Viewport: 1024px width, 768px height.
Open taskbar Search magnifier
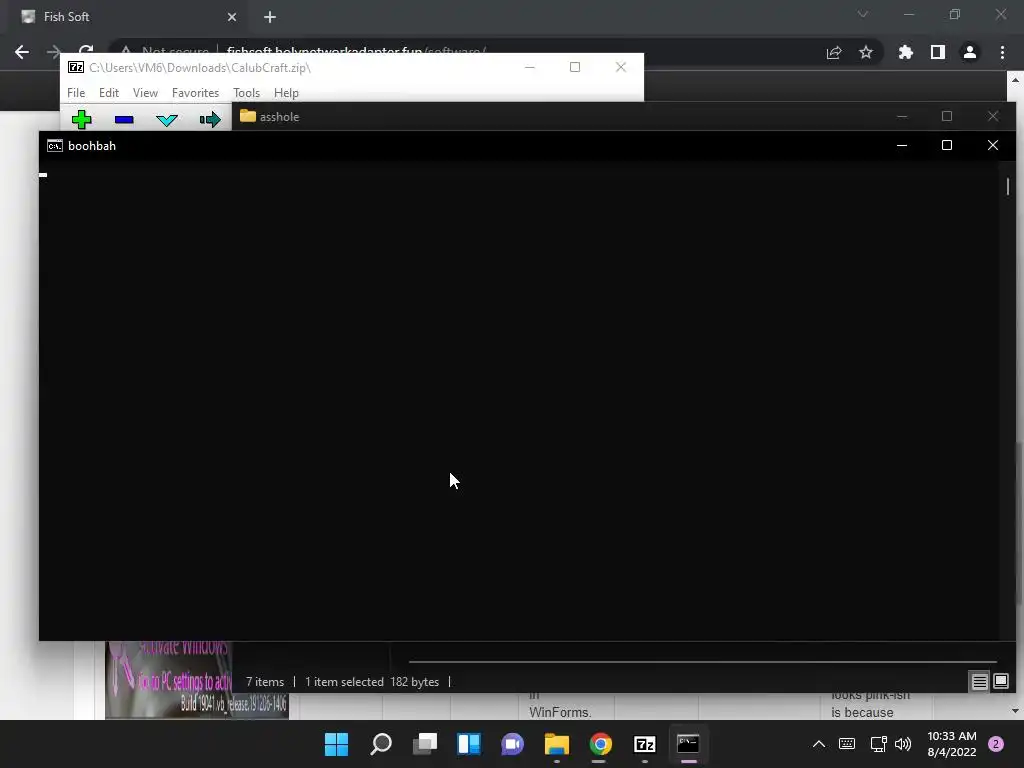[x=381, y=744]
